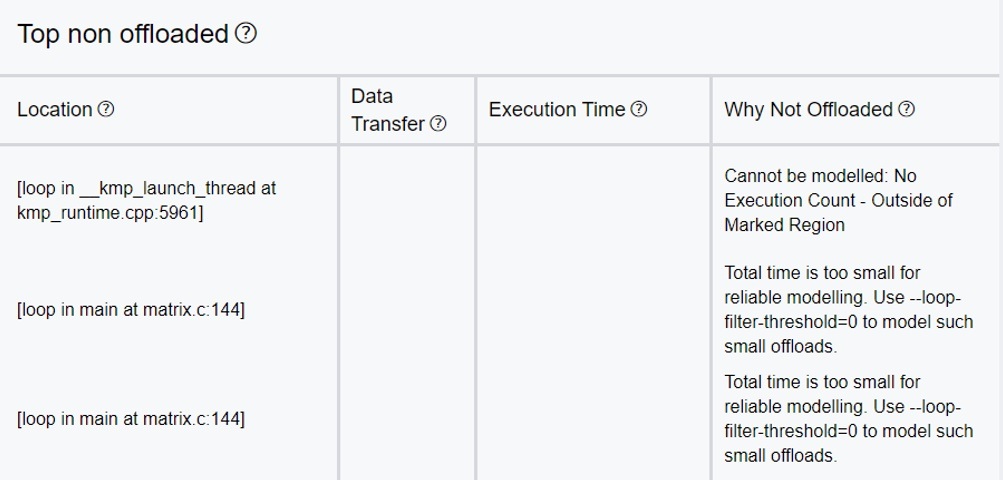This screenshot has width=1003, height=480.
Task: Click help icon next to Execution Time
Action: click(x=638, y=109)
